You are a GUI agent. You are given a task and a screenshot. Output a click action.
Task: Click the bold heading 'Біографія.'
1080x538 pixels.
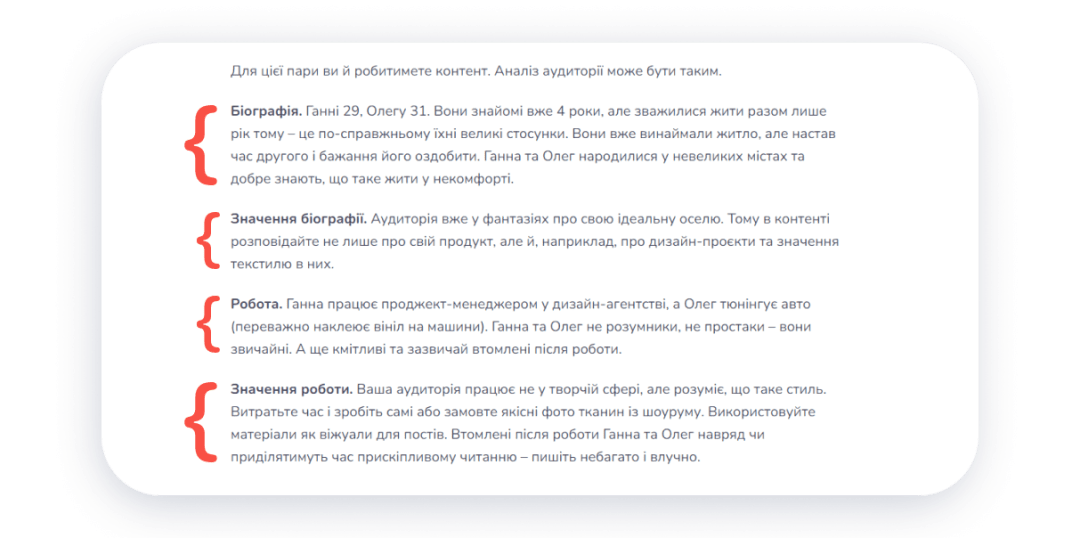click(x=265, y=112)
